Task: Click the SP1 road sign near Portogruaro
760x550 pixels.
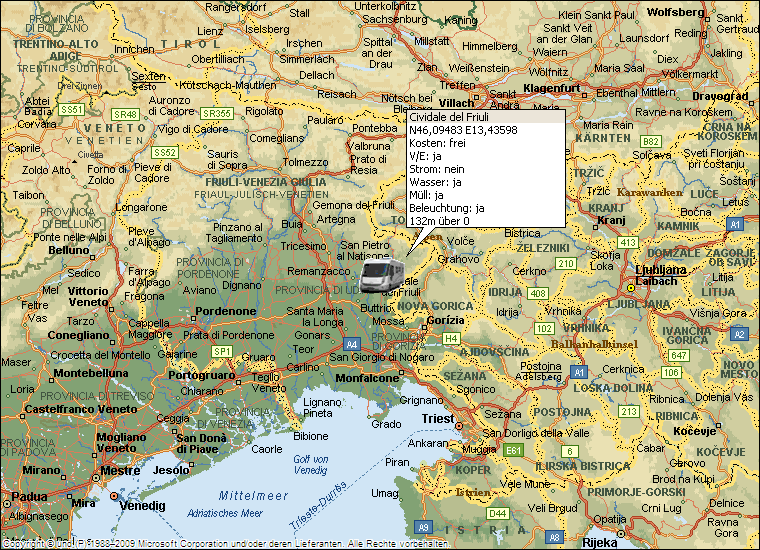Action: [x=222, y=351]
